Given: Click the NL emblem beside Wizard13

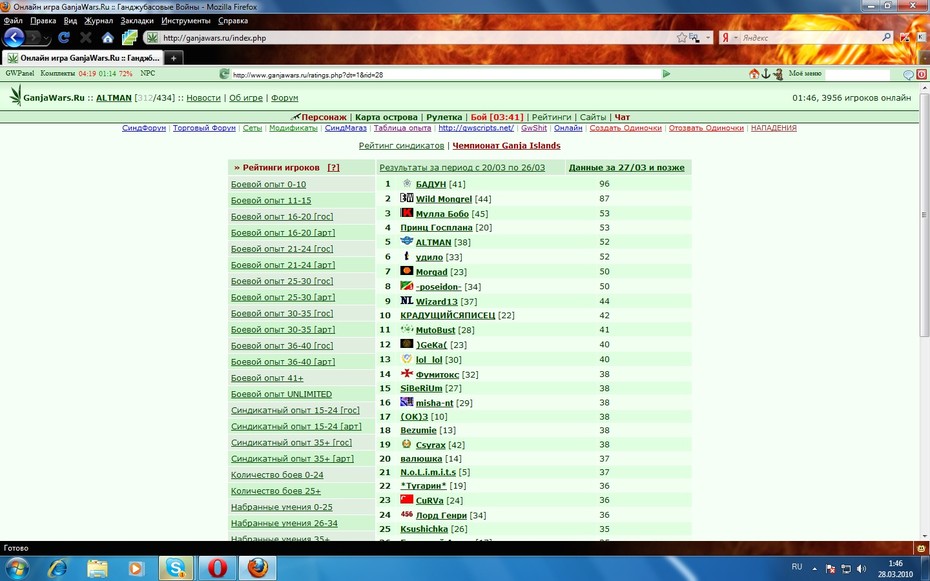Looking at the screenshot, I should pyautogui.click(x=406, y=300).
